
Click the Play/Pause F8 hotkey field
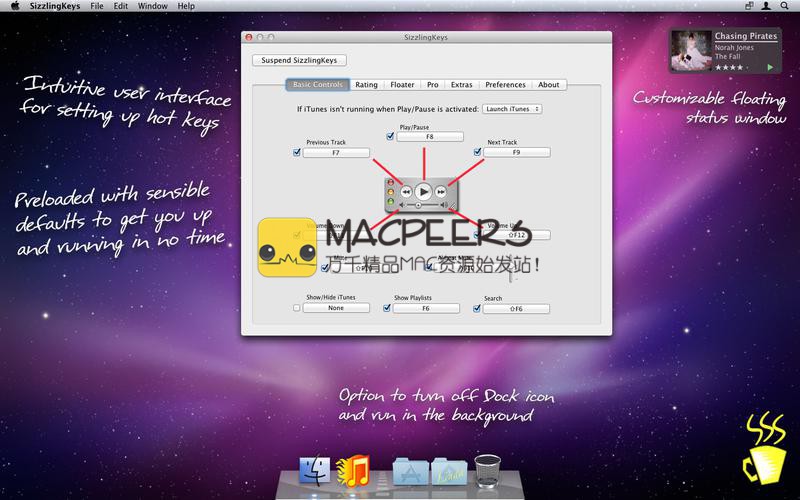[430, 137]
